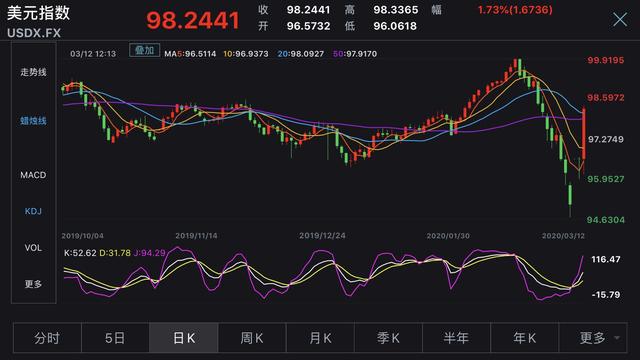Click the timestamp 03/12 12:13
Image resolution: width=640 pixels, height=360 pixels.
(x=93, y=54)
